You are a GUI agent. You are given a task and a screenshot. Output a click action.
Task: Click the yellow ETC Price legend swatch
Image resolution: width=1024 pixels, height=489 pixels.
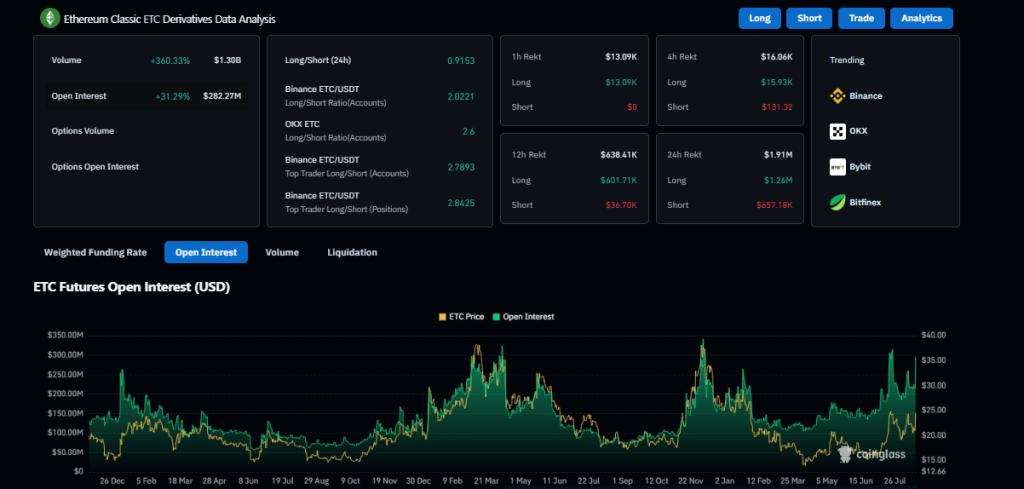442,317
